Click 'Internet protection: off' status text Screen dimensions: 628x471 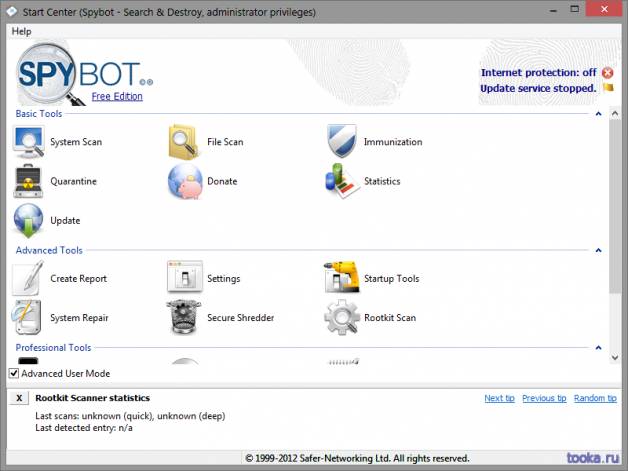[x=539, y=73]
